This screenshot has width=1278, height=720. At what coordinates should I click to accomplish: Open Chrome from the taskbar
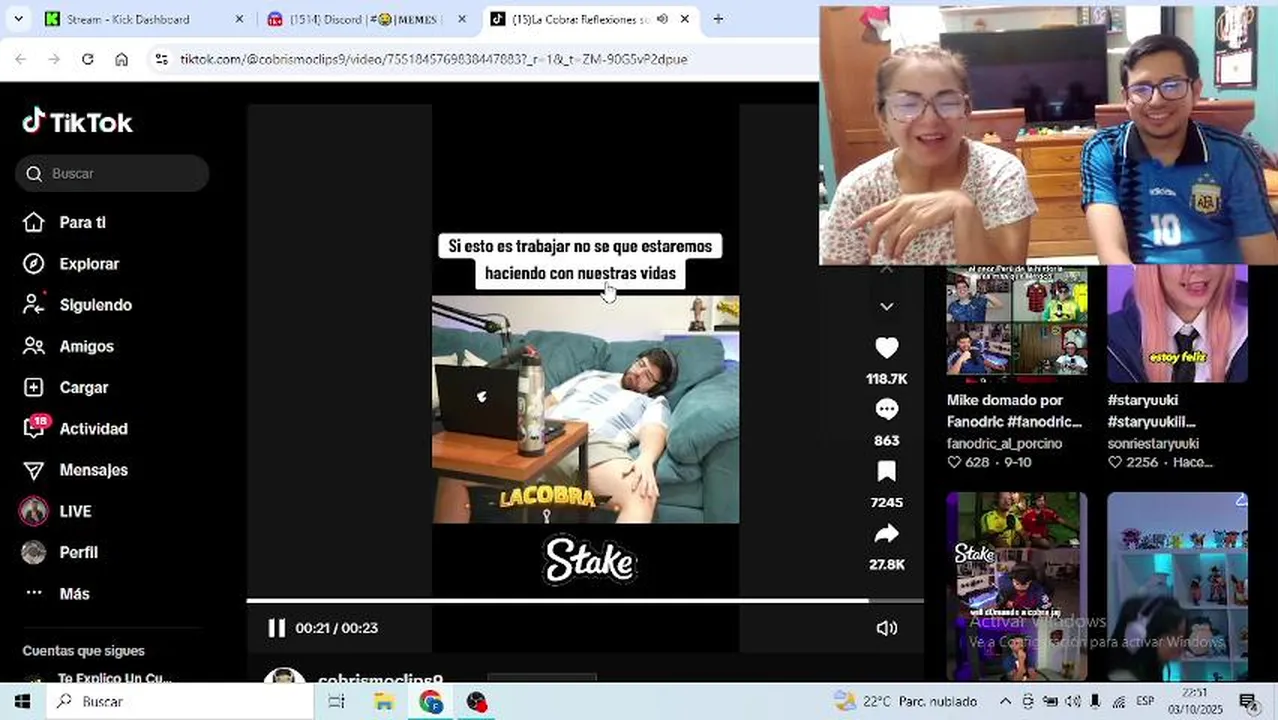431,701
